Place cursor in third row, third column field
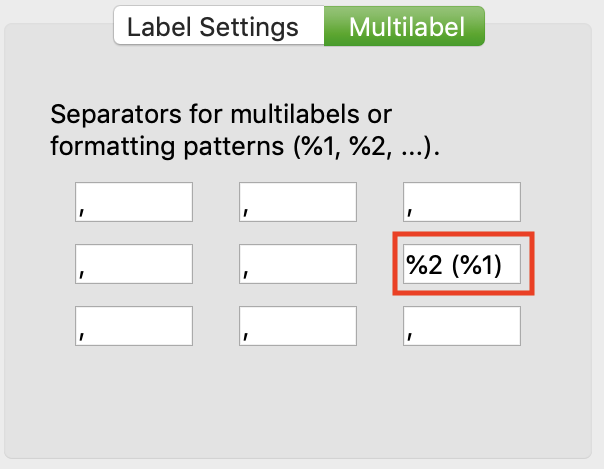 tap(462, 326)
